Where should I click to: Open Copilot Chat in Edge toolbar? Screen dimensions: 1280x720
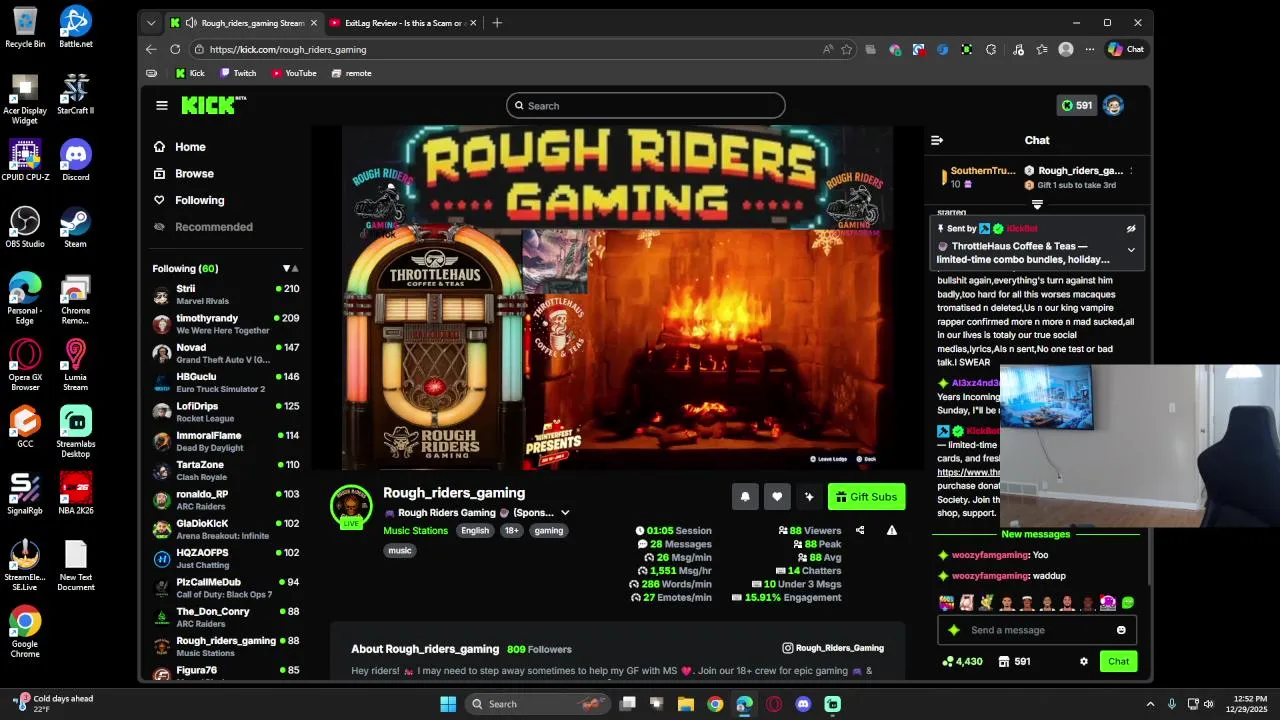pyautogui.click(x=1126, y=49)
